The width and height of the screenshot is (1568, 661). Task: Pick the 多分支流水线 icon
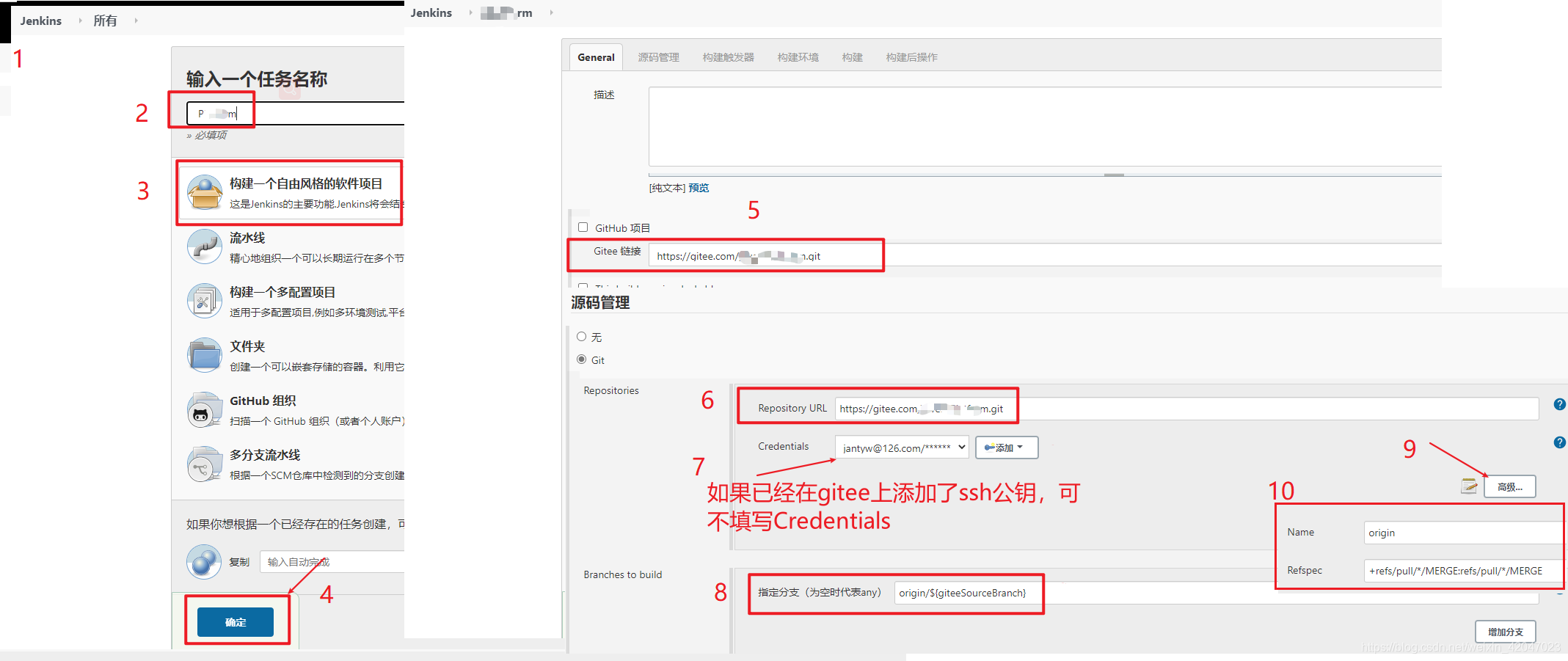[205, 464]
